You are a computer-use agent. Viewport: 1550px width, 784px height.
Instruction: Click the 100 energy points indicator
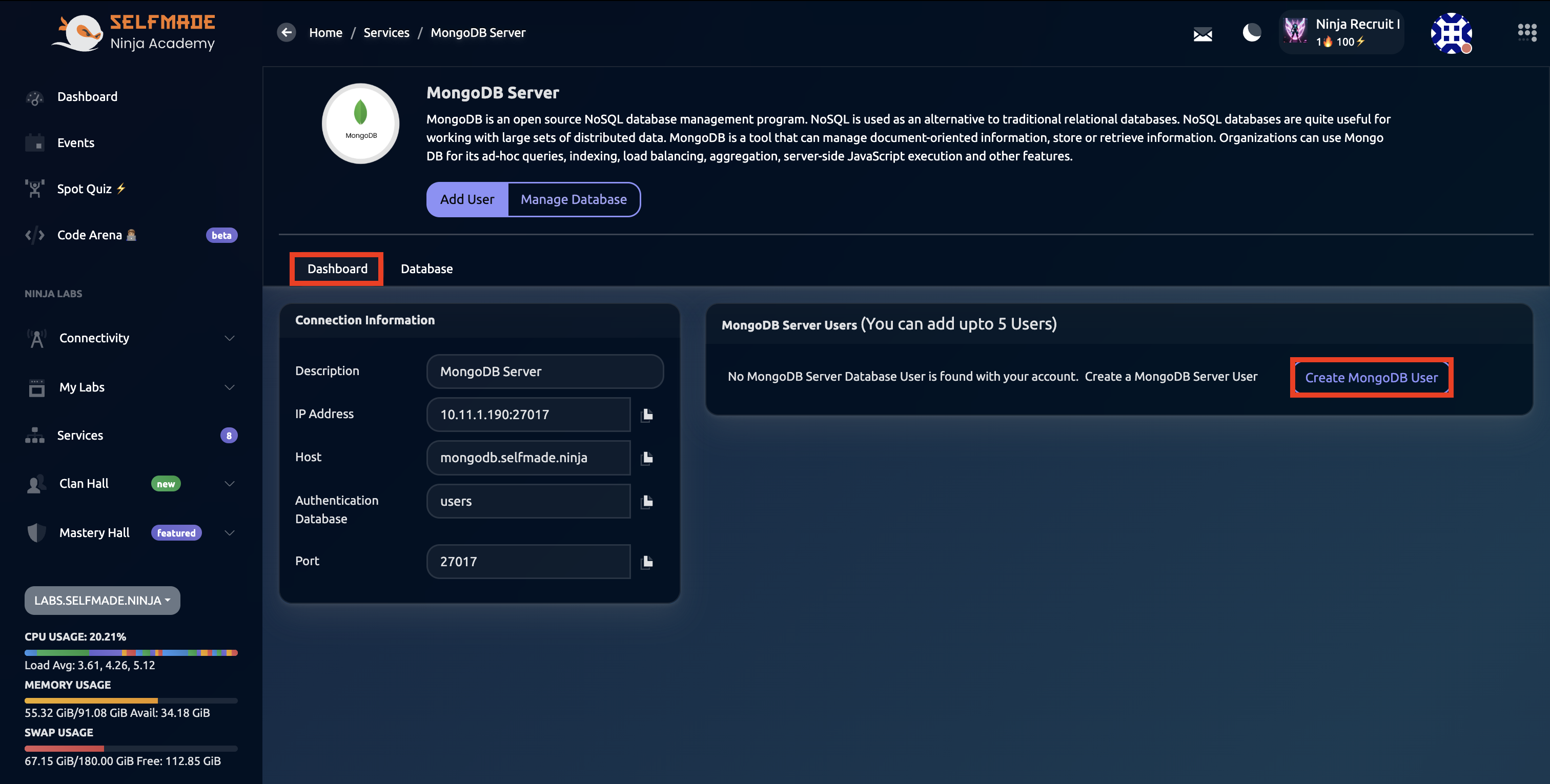(1350, 42)
